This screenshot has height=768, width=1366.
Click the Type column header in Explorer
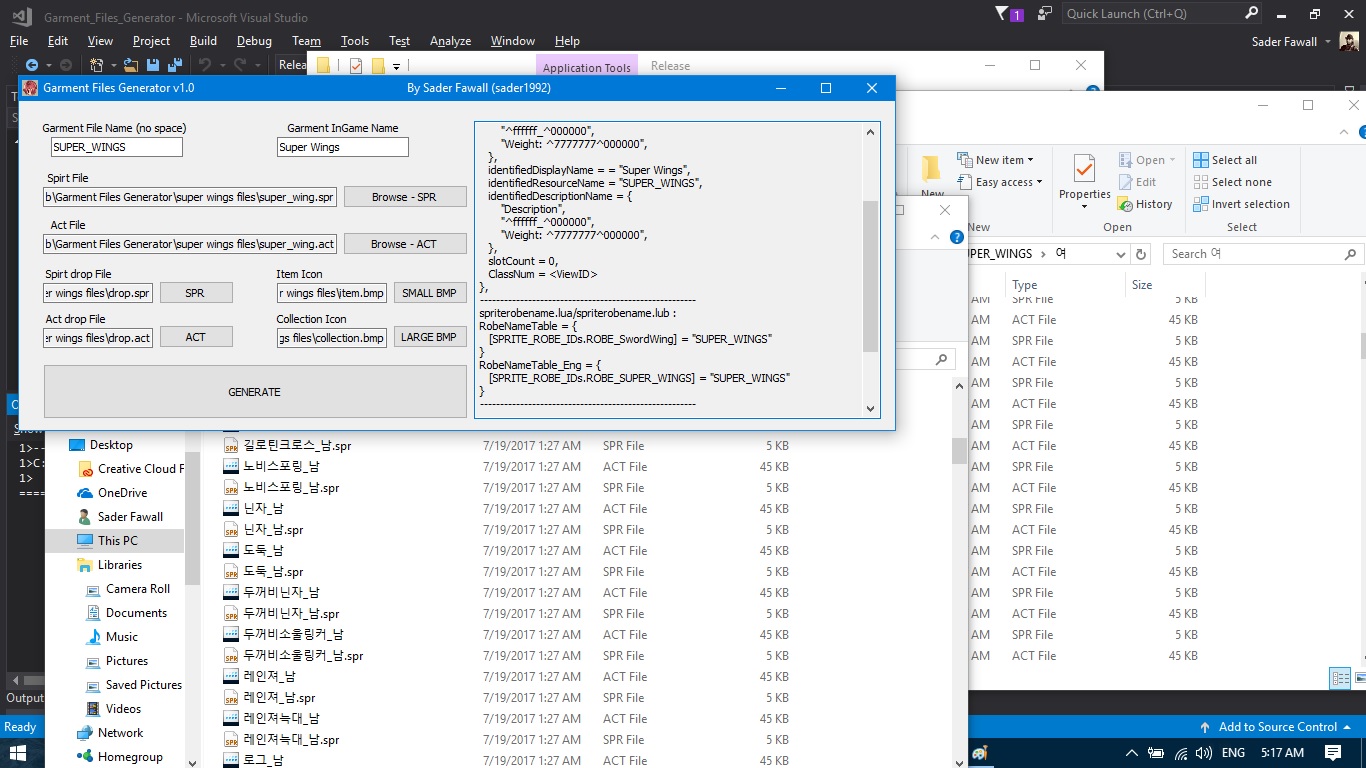coord(1024,285)
